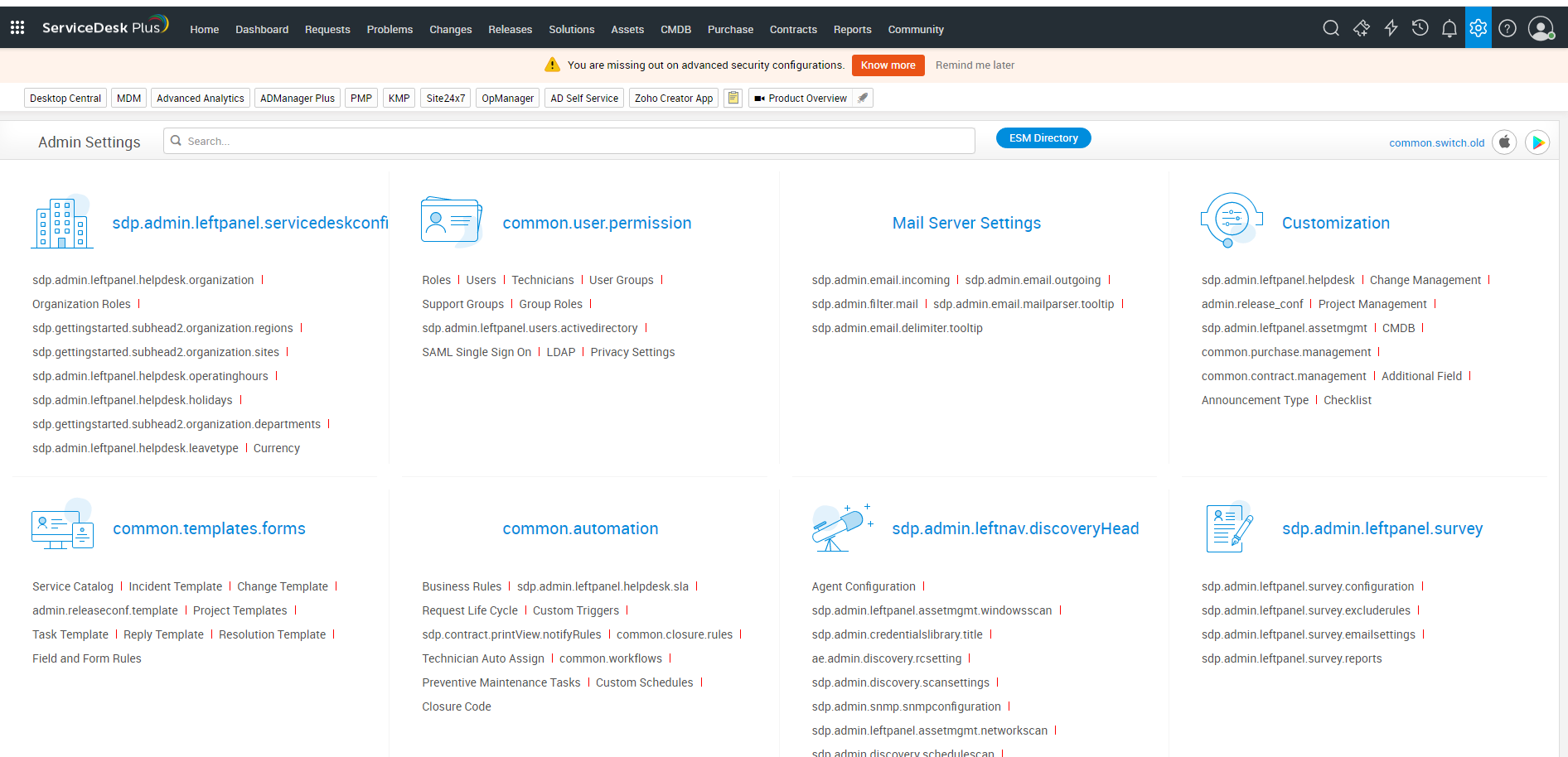This screenshot has width=1568, height=757.
Task: Dismiss with Remind me later
Action: [x=975, y=65]
